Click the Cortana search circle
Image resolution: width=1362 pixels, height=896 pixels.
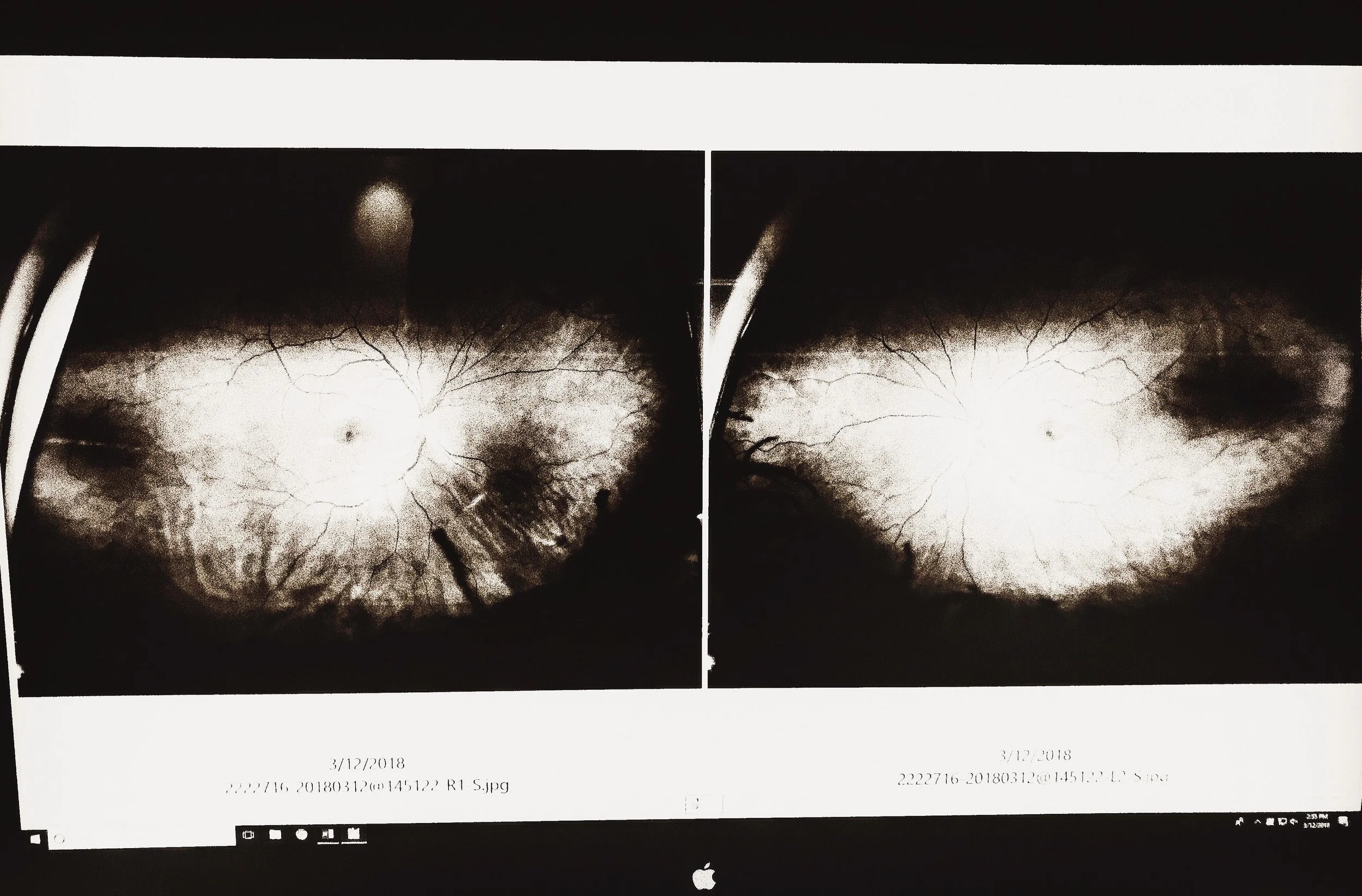tap(58, 839)
